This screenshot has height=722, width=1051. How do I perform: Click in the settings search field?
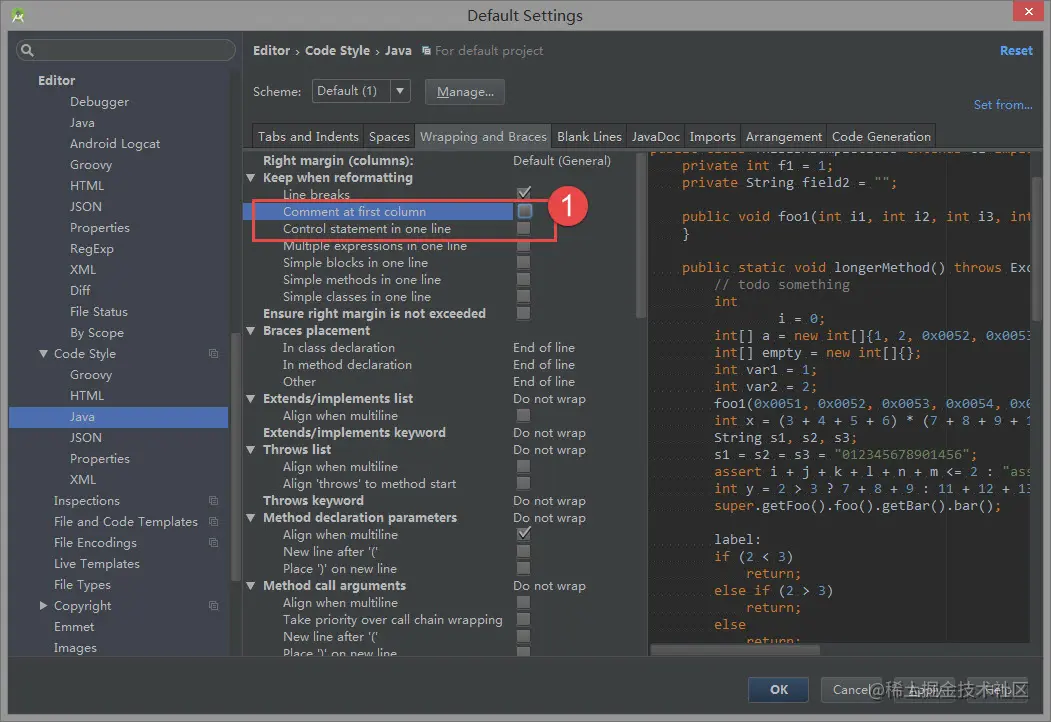click(126, 50)
